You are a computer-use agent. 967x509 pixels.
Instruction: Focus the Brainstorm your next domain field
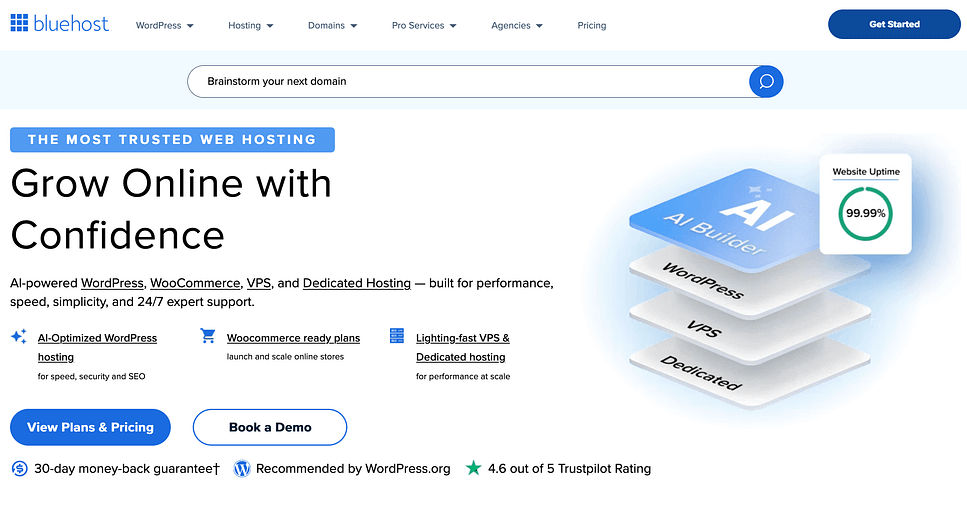click(x=470, y=81)
